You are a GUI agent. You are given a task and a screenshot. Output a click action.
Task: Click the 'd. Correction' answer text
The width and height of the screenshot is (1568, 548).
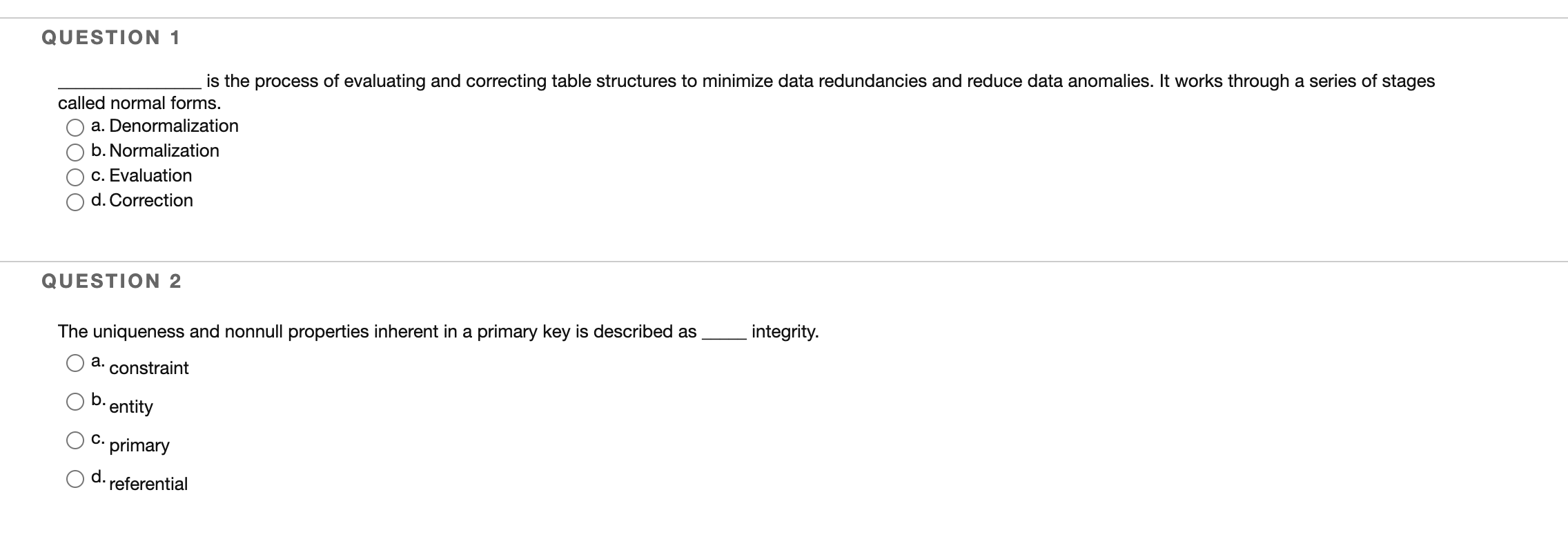pyautogui.click(x=142, y=200)
